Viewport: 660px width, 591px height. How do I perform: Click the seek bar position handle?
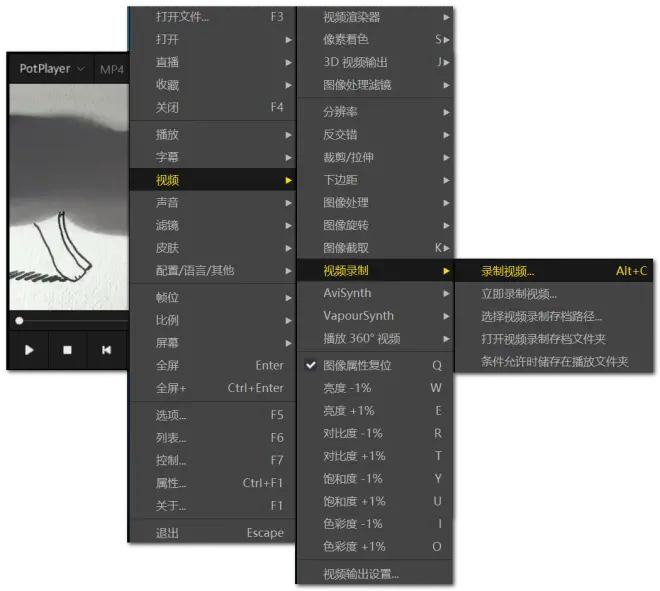tap(19, 321)
